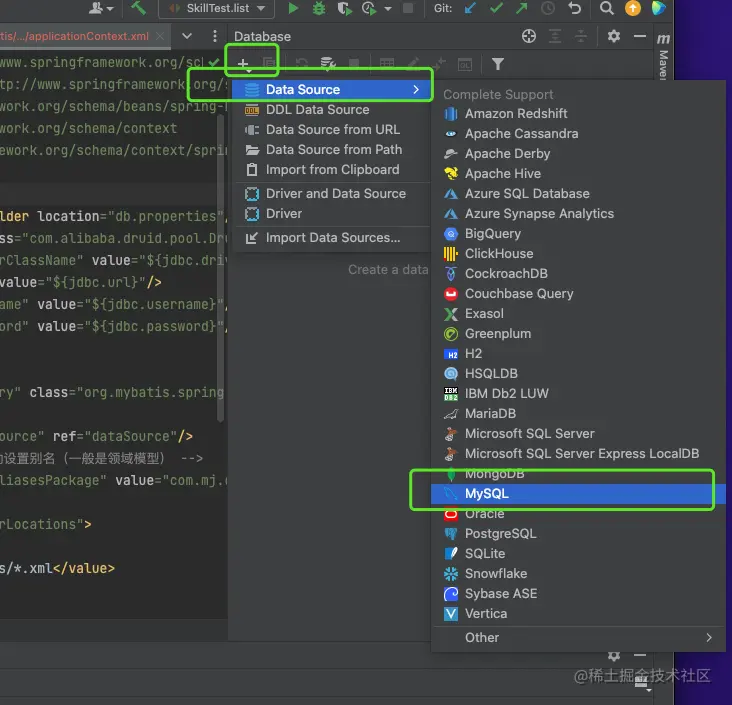The height and width of the screenshot is (705, 732).
Task: Git update project blue arrow
Action: click(x=471, y=8)
